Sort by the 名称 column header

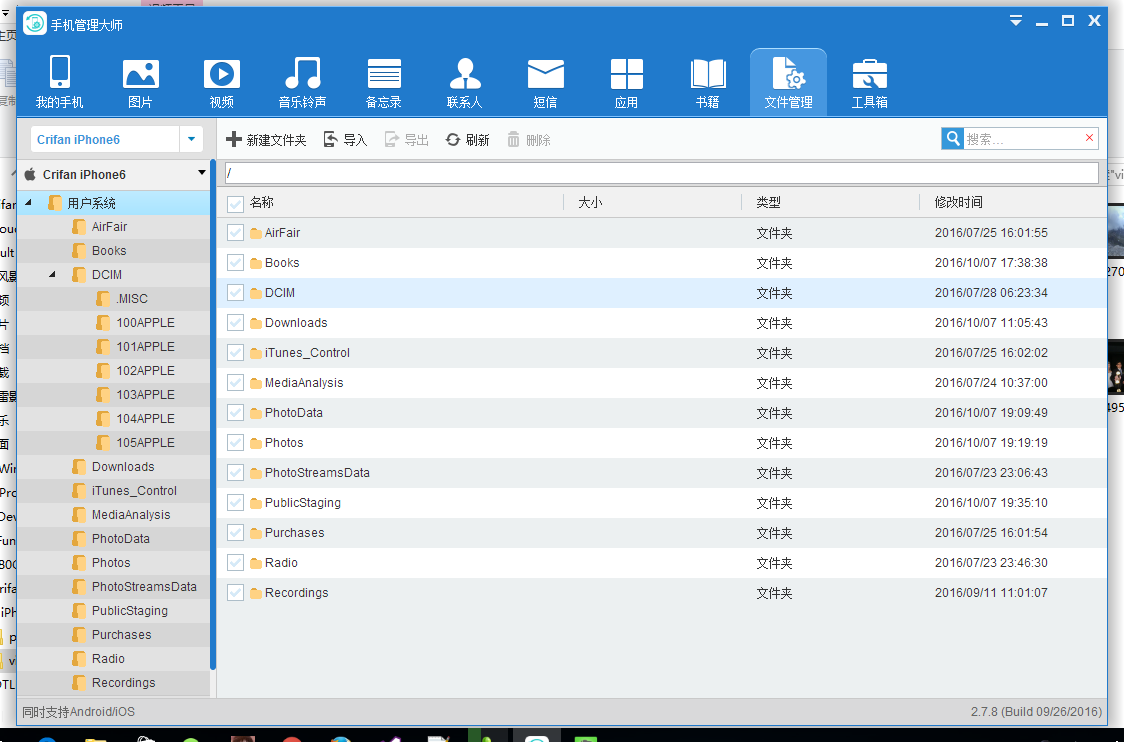tap(262, 202)
